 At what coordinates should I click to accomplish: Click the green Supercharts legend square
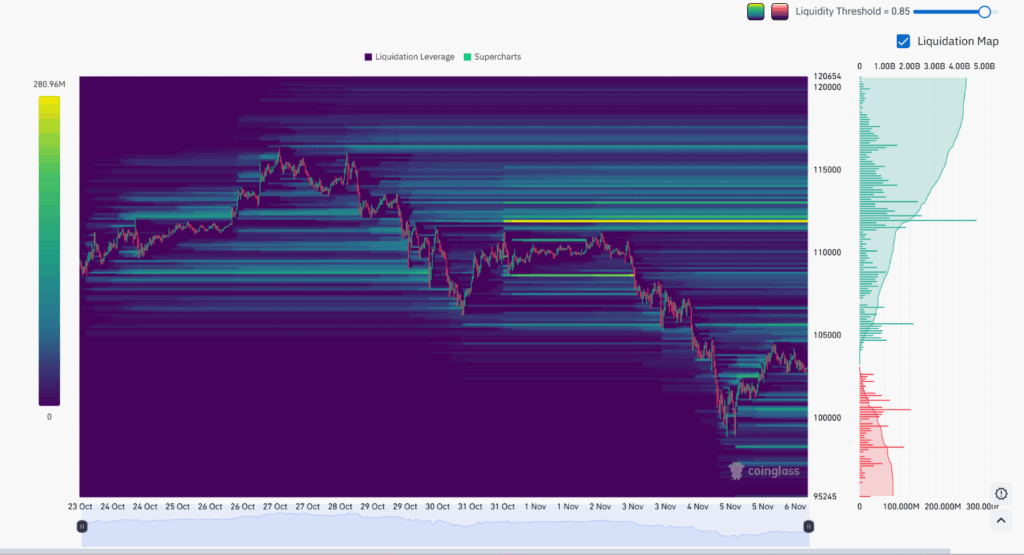click(467, 57)
